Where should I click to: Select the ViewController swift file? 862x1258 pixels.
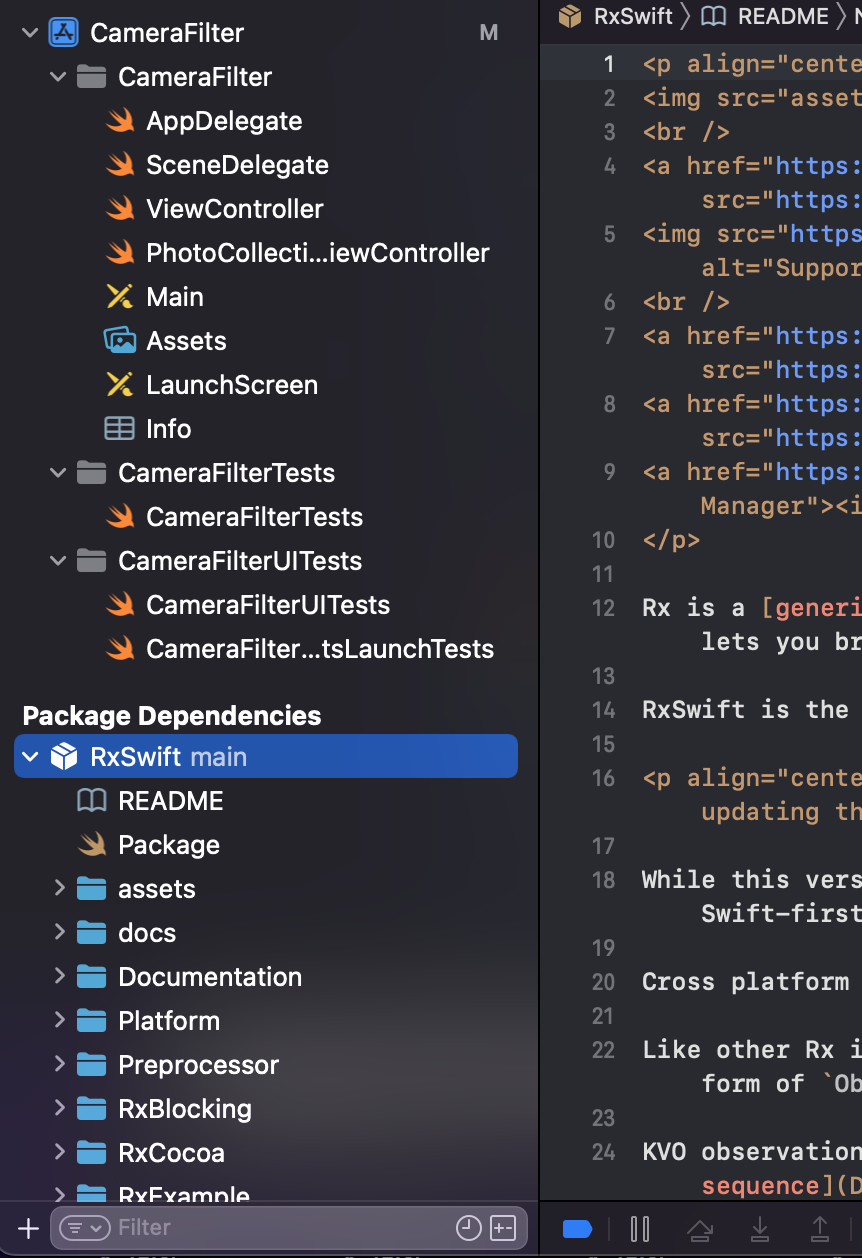(x=235, y=209)
